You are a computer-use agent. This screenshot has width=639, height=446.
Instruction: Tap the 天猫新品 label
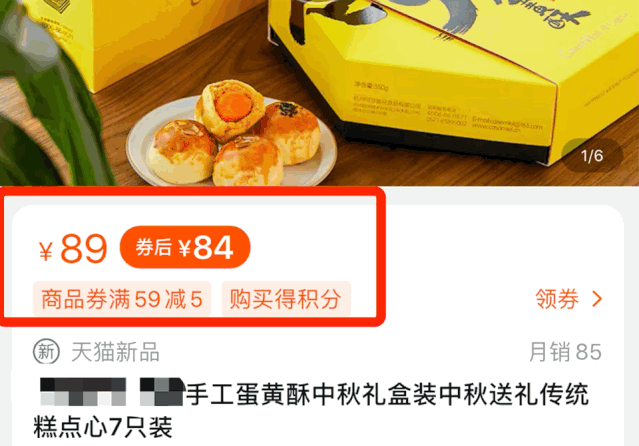pos(115,352)
